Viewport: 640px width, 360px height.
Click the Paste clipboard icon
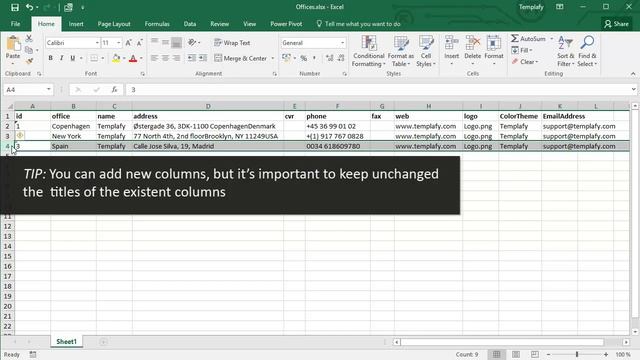13,44
